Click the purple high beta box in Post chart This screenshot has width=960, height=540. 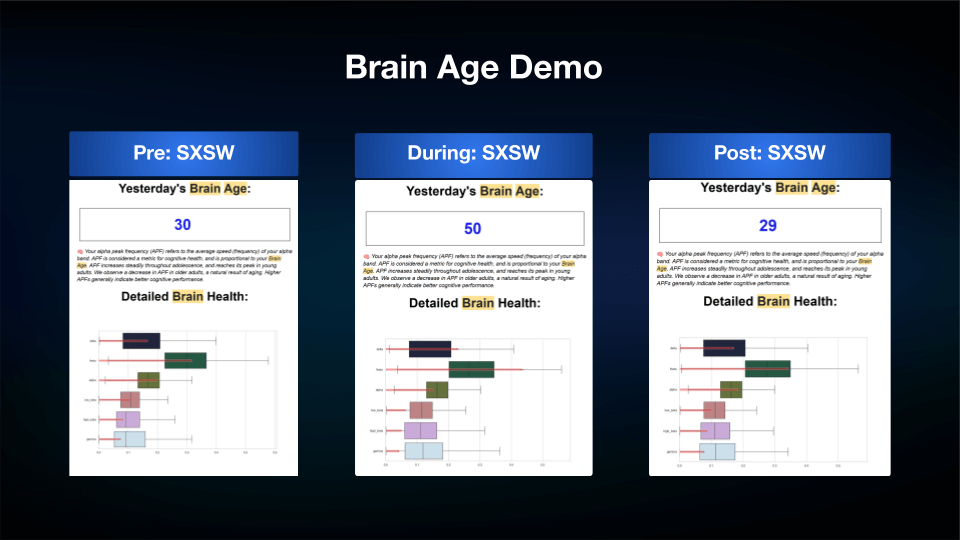point(715,431)
